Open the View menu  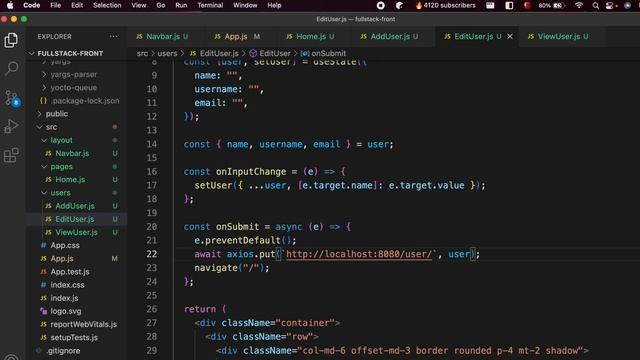coord(138,5)
